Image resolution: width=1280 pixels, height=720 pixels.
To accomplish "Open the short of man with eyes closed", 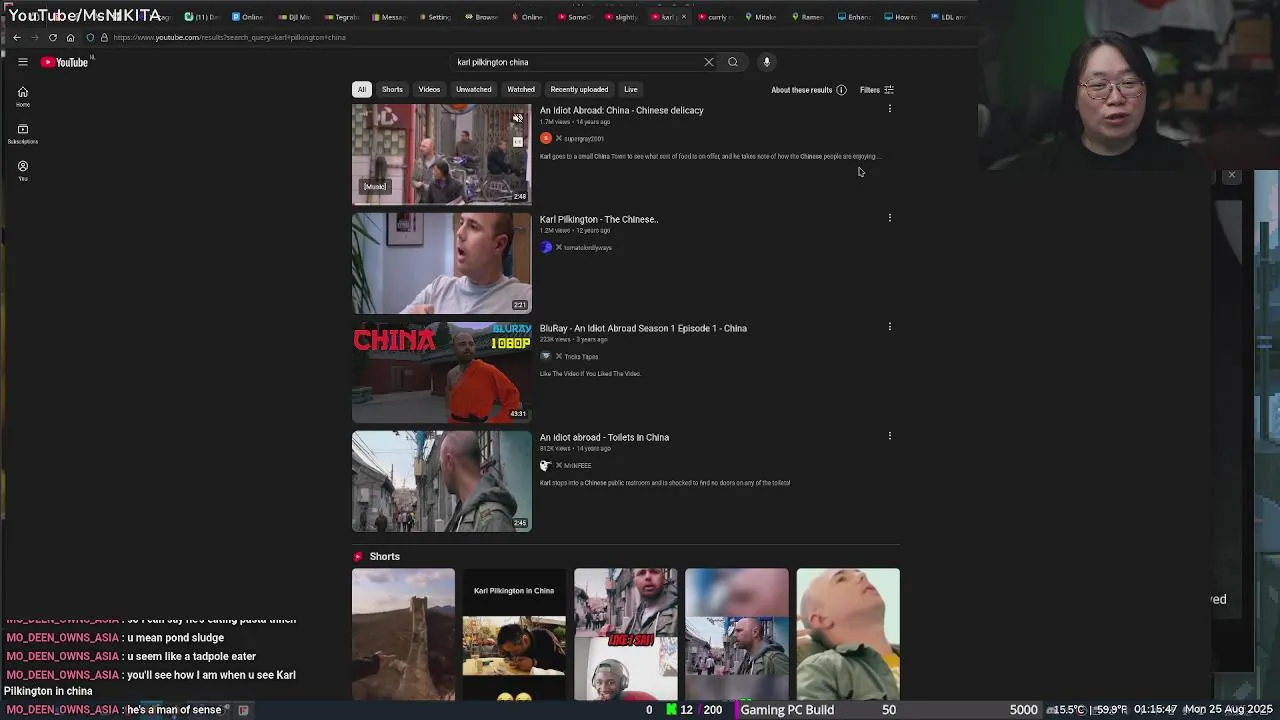I will point(848,634).
